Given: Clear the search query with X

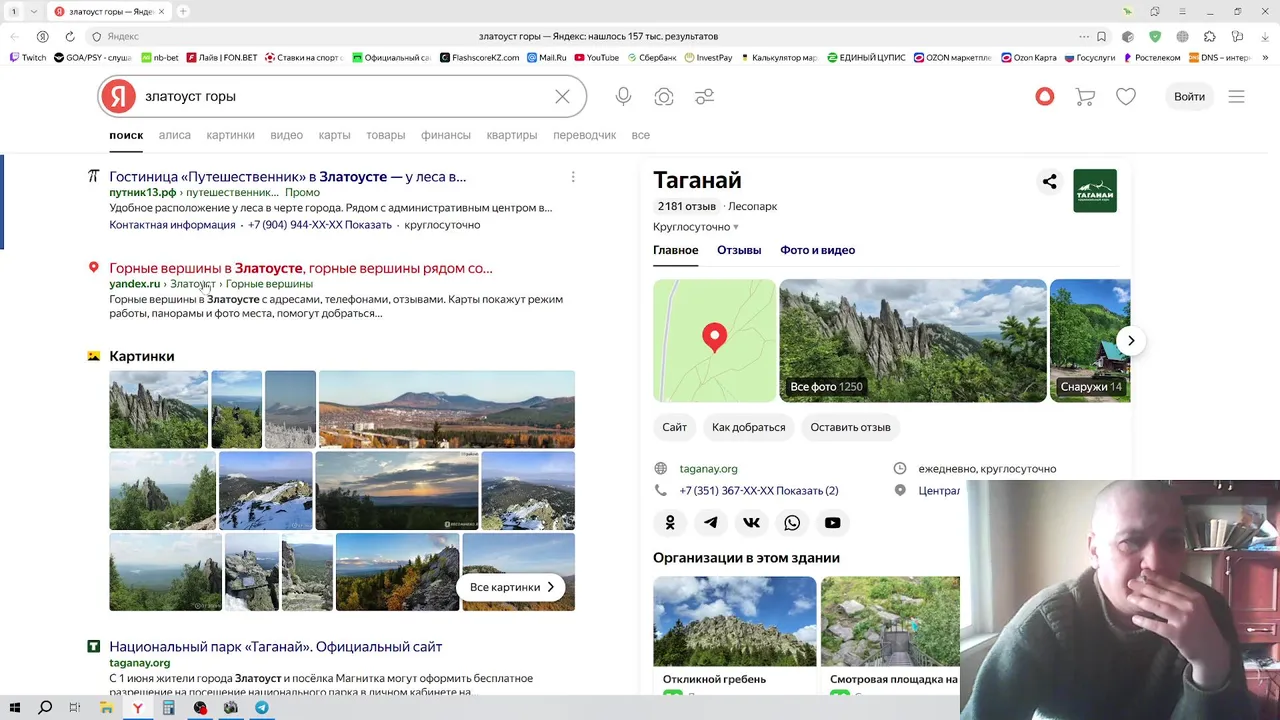Looking at the screenshot, I should [x=562, y=96].
